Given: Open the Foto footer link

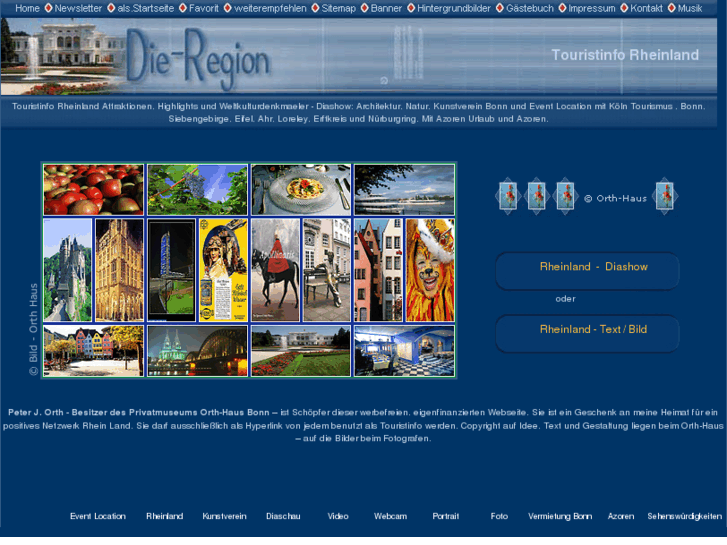Looking at the screenshot, I should coord(499,516).
